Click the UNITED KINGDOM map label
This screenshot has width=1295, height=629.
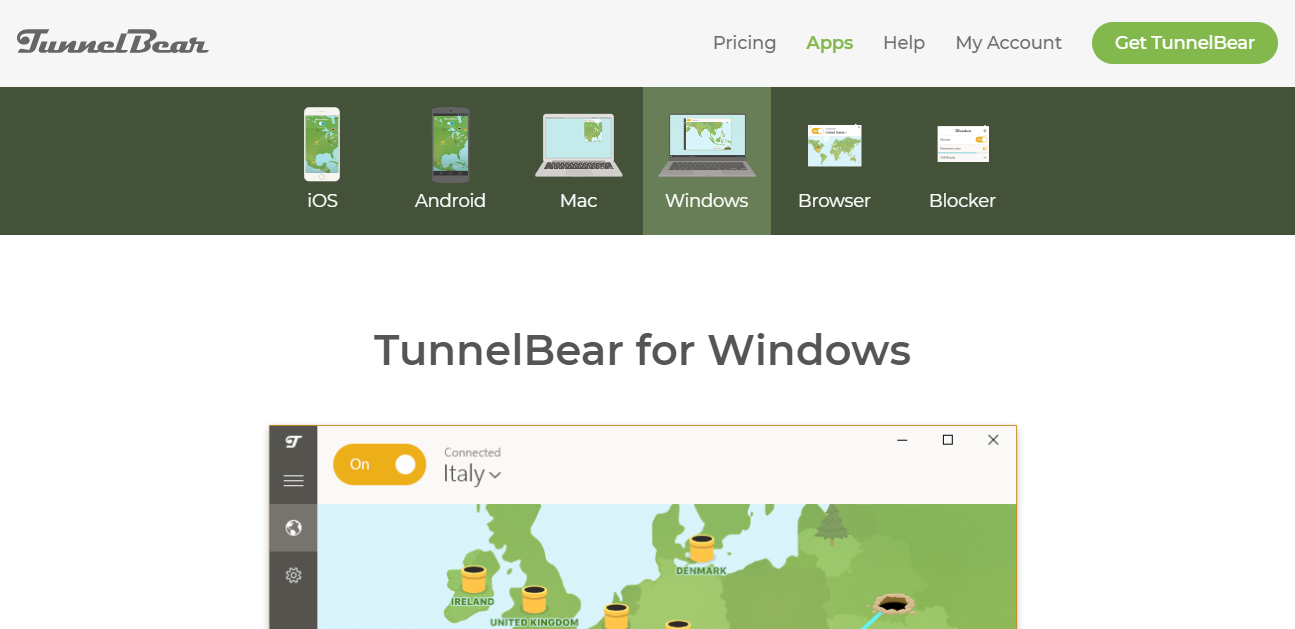point(534,622)
